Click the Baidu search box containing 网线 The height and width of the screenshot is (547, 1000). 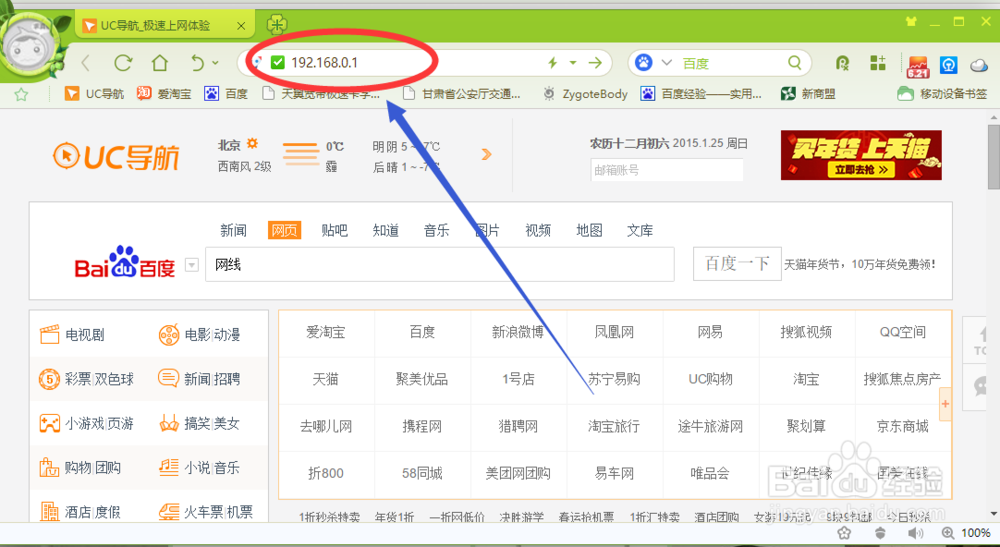(x=439, y=265)
